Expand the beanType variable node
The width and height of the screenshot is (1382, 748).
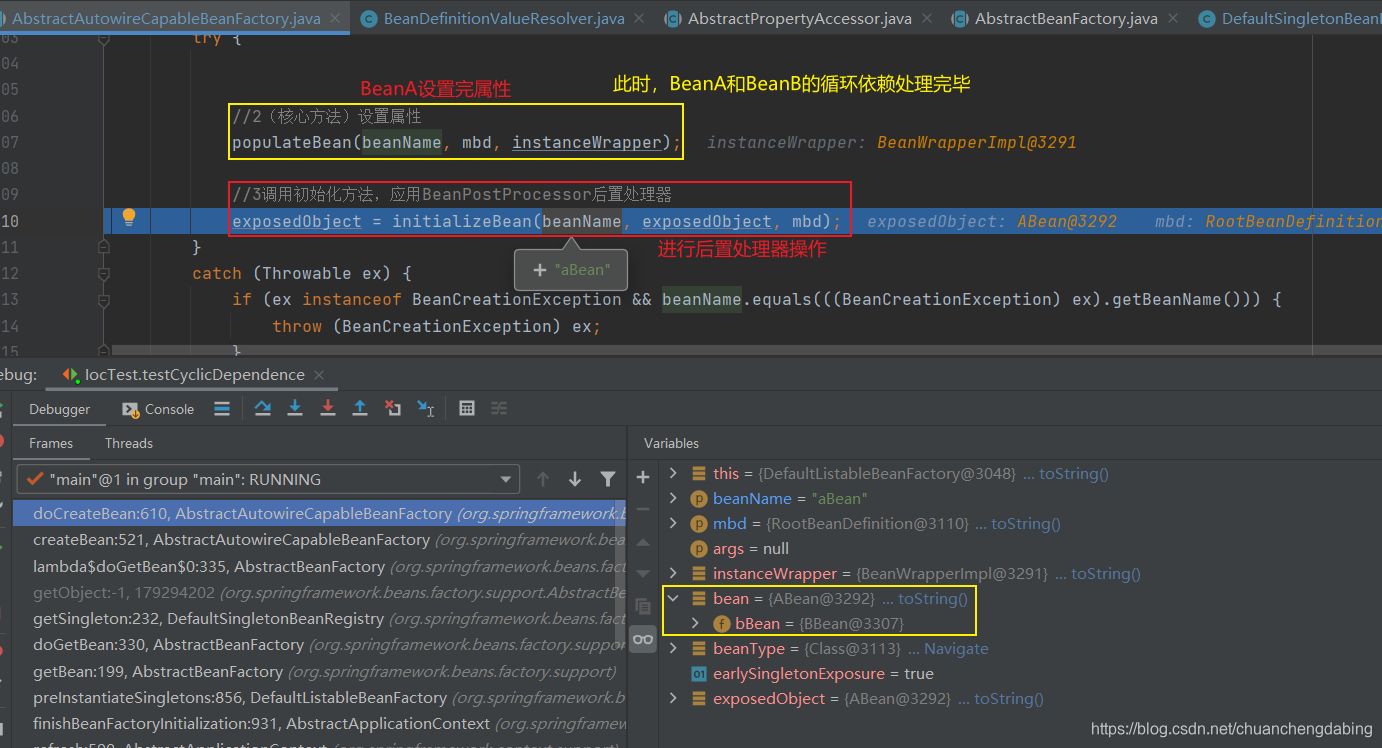[x=673, y=648]
